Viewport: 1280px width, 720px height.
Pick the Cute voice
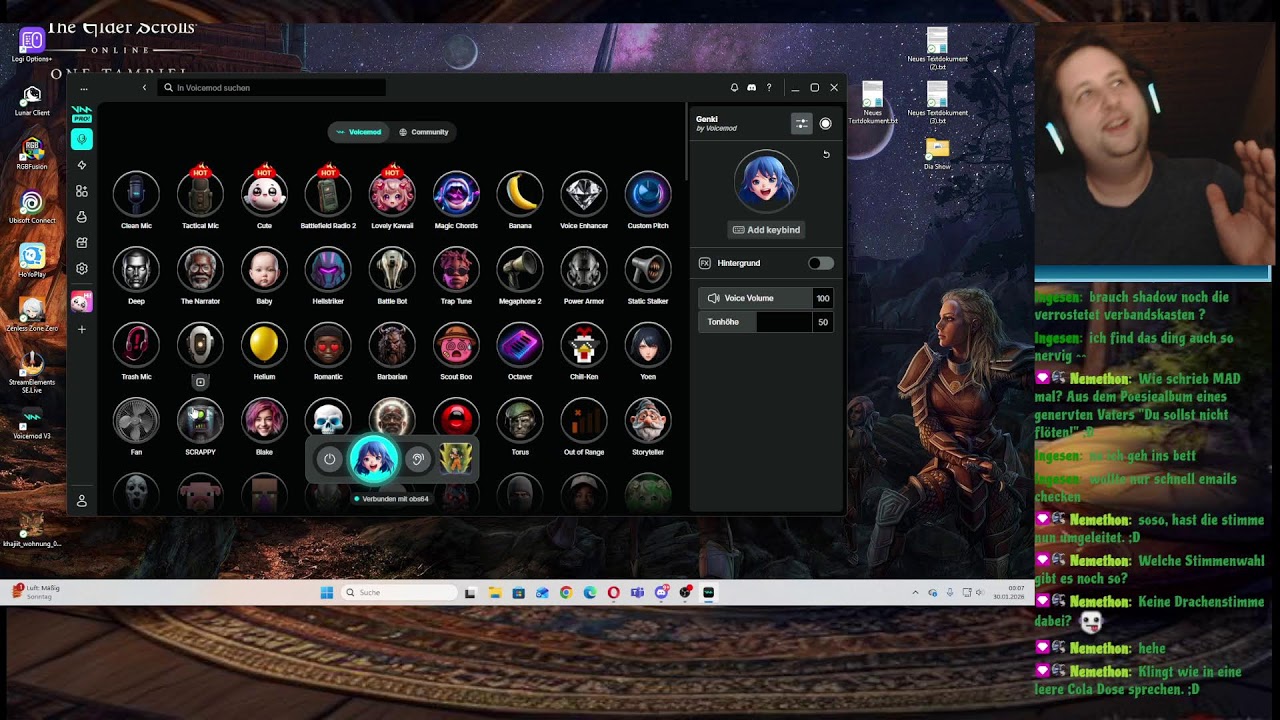pos(264,194)
